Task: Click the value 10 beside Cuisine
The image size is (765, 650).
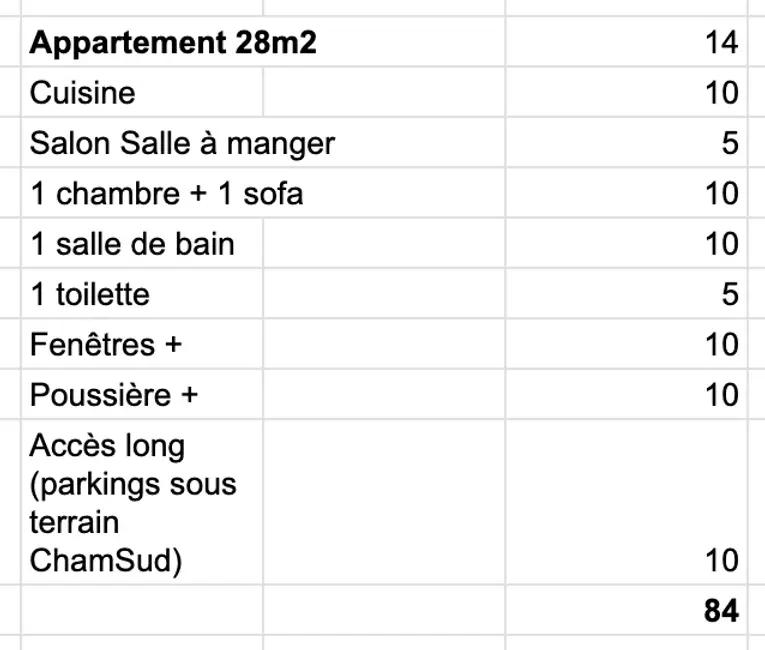Action: (x=635, y=93)
